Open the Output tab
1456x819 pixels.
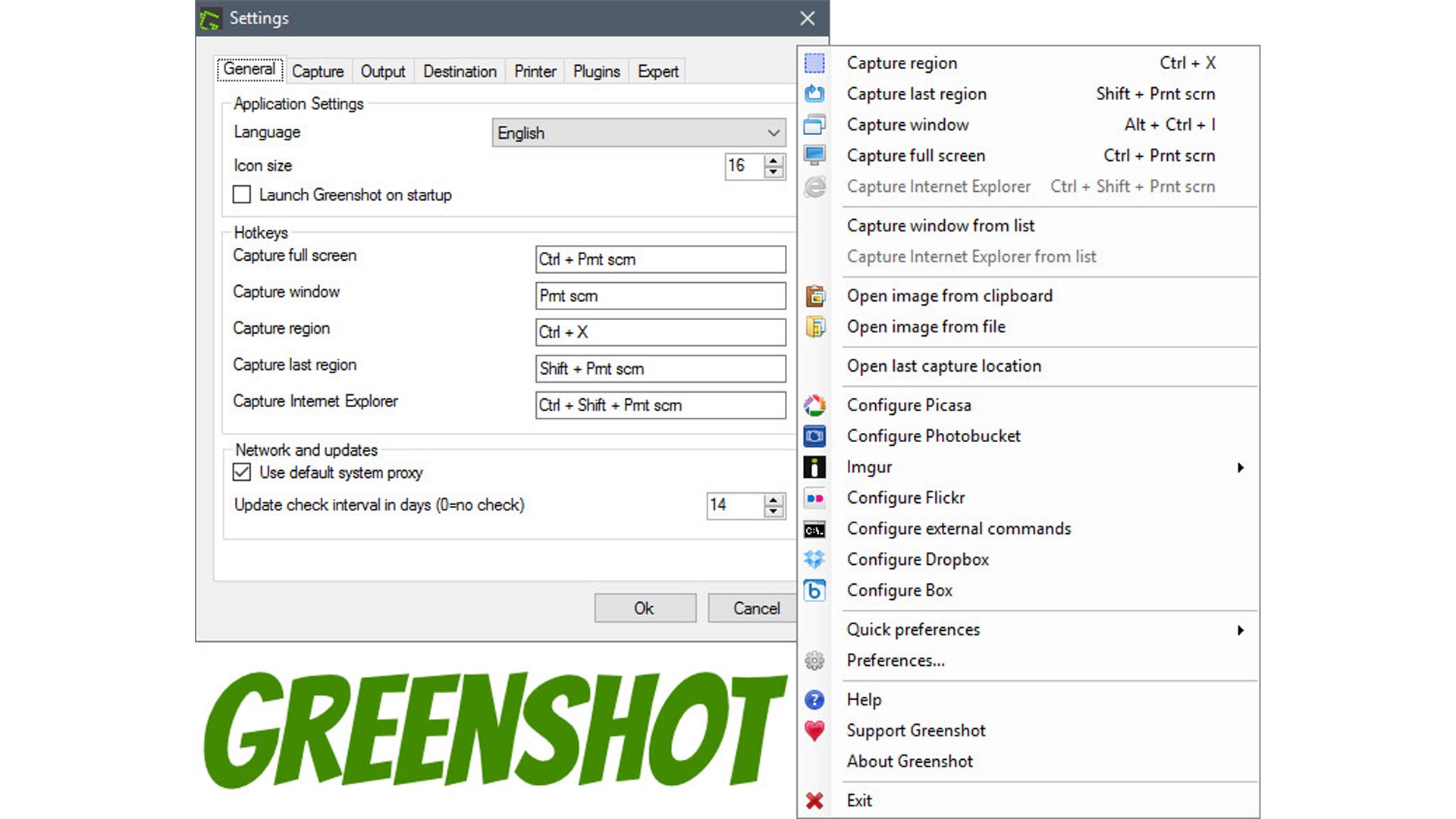(x=383, y=71)
